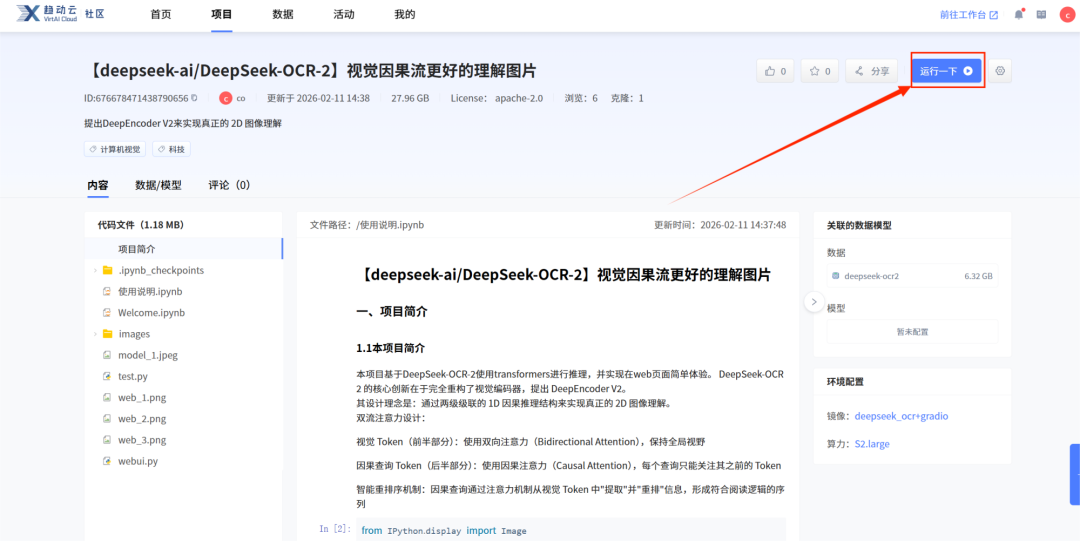
Task: Go to 首页 in top navigation
Action: [160, 14]
